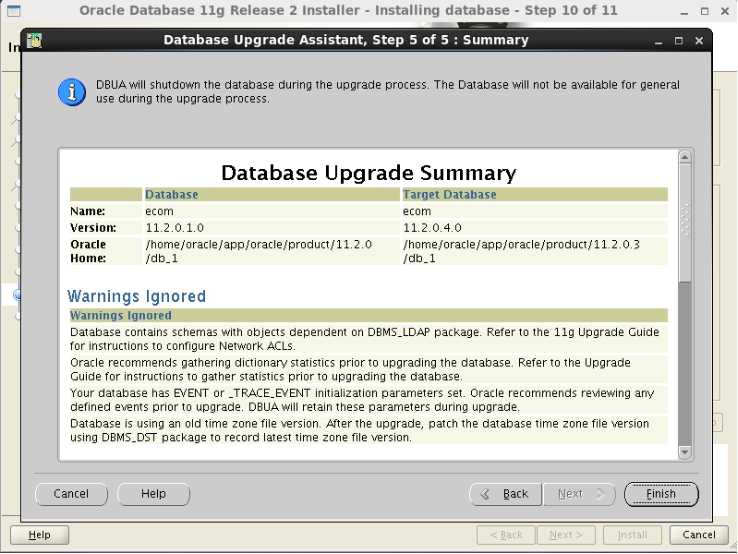738x554 pixels.
Task: Minimize the Database Upgrade Assistant window
Action: point(658,41)
